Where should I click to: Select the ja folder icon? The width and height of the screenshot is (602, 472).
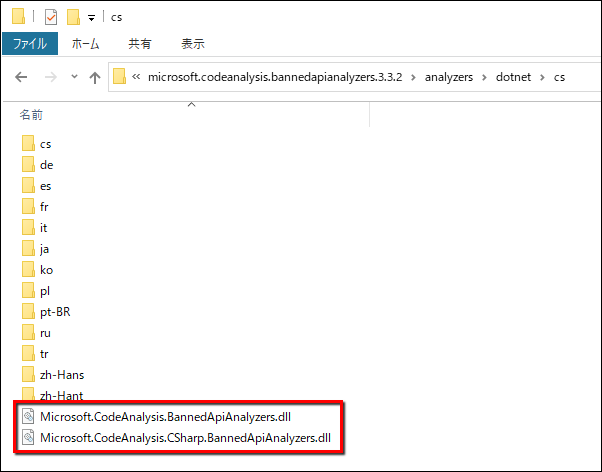28,249
